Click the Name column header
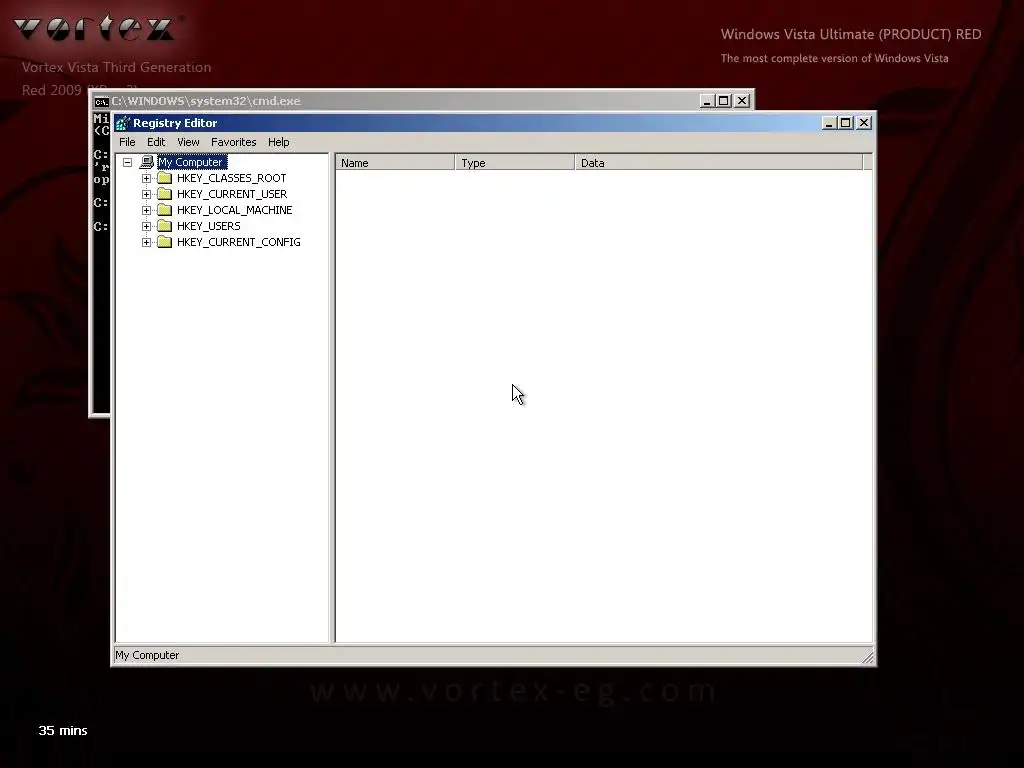1024x768 pixels. [395, 163]
